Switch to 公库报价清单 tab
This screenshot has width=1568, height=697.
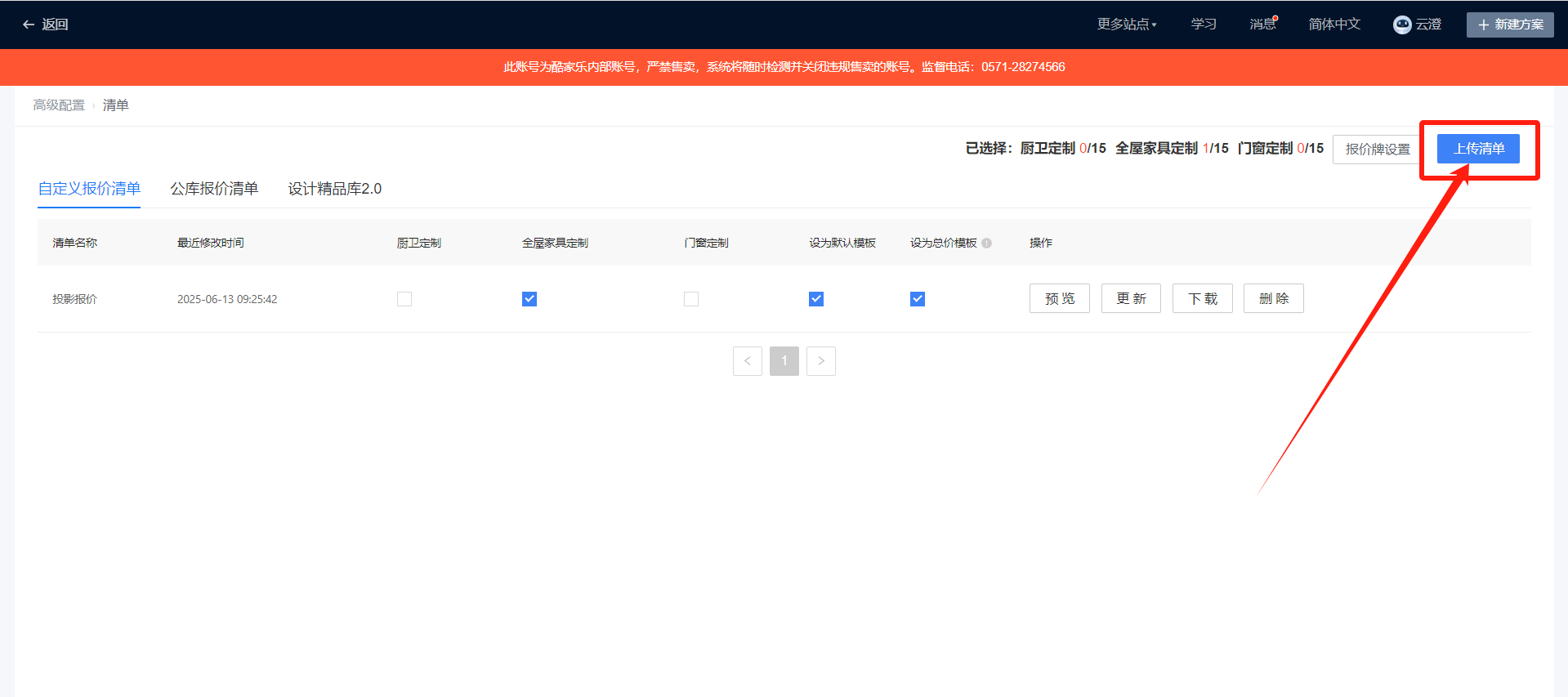[x=214, y=189]
